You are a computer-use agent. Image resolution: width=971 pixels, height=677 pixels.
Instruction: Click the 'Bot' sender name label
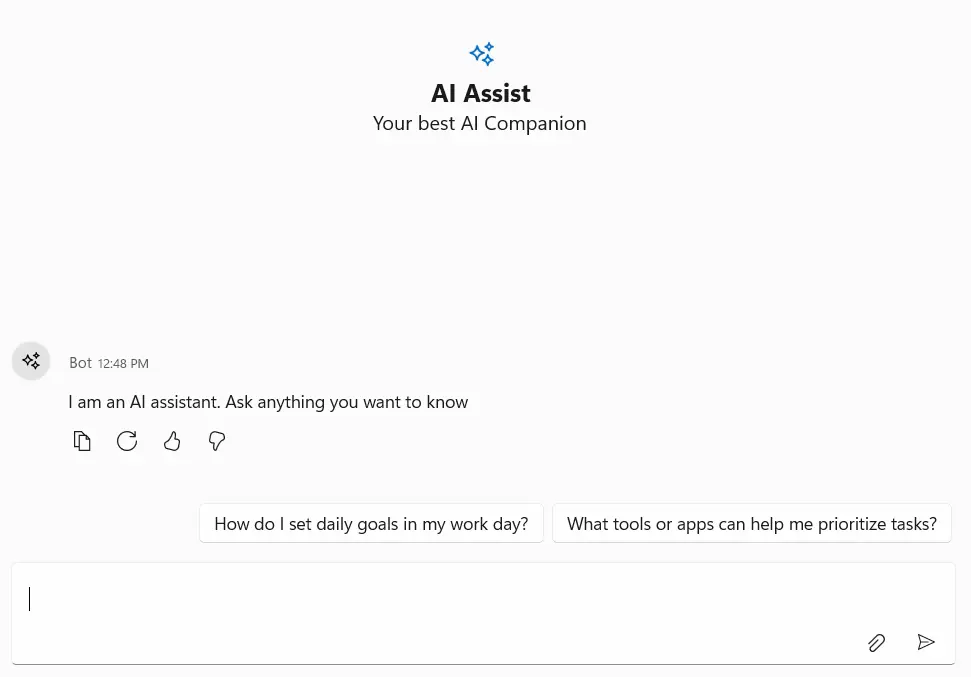tap(80, 362)
